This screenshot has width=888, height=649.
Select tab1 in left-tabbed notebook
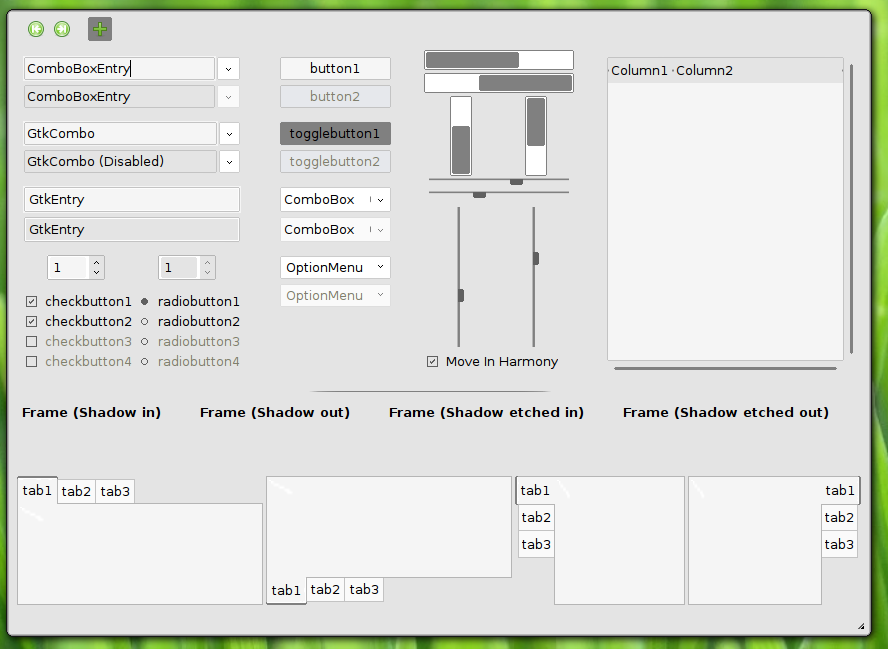pyautogui.click(x=535, y=490)
